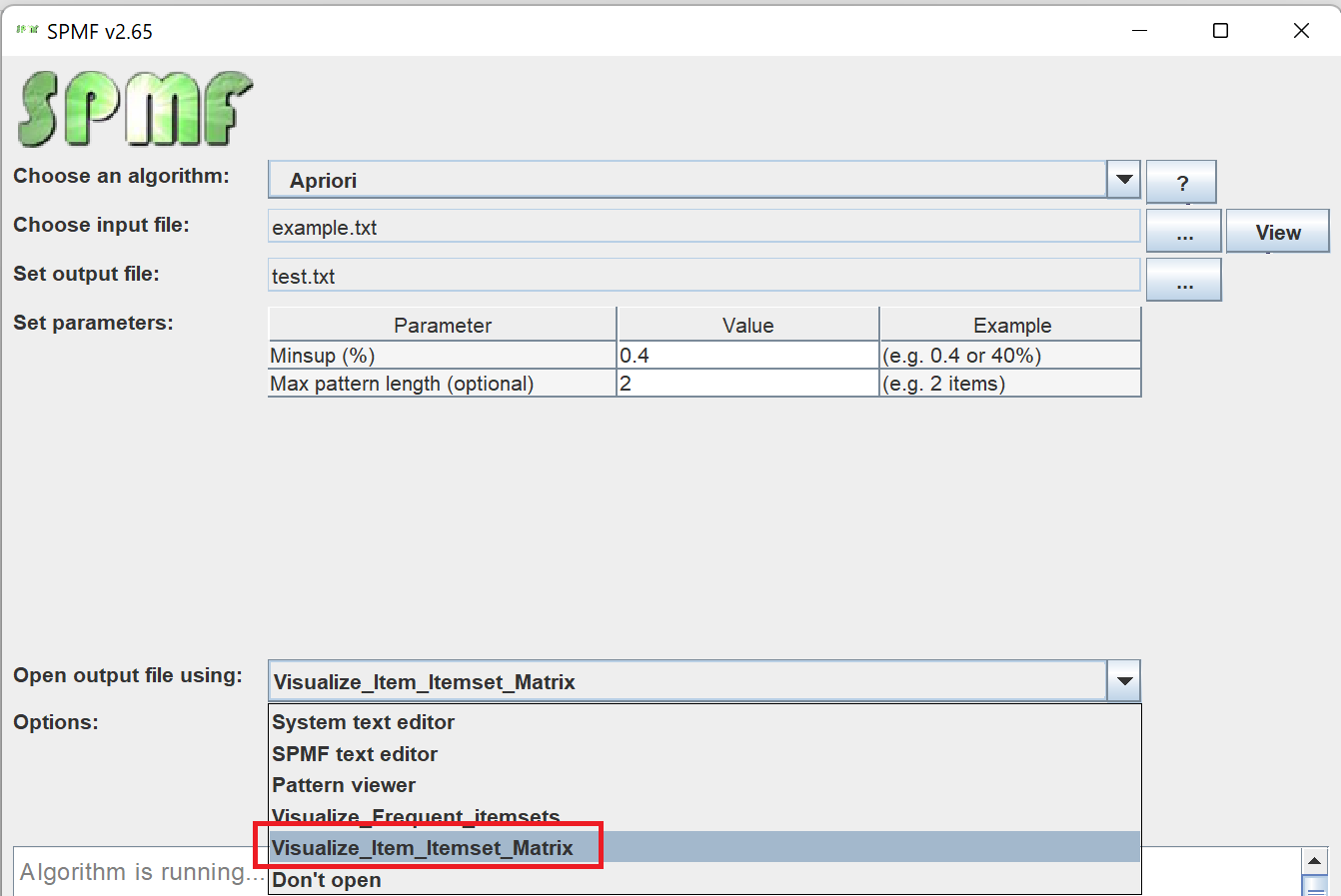This screenshot has height=896, width=1341.
Task: Choose Pattern viewer from the list
Action: pos(344,785)
